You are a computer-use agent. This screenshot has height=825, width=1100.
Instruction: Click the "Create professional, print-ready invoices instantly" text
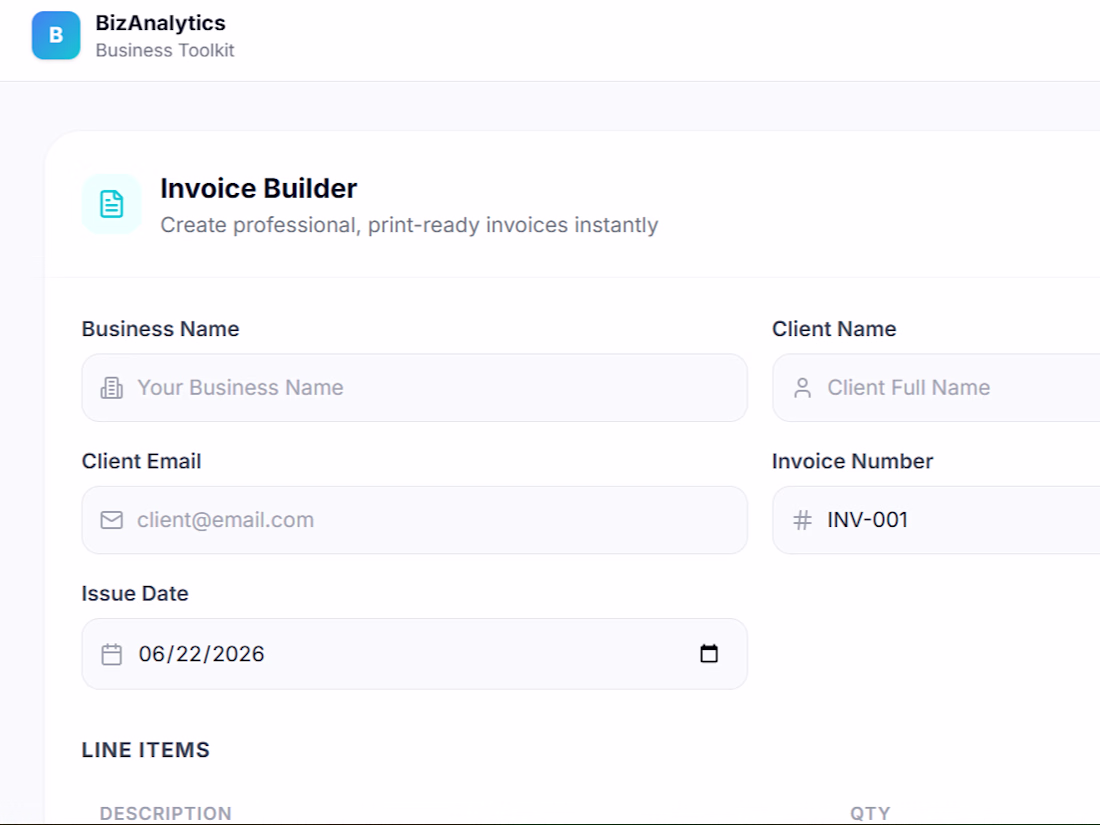point(410,225)
